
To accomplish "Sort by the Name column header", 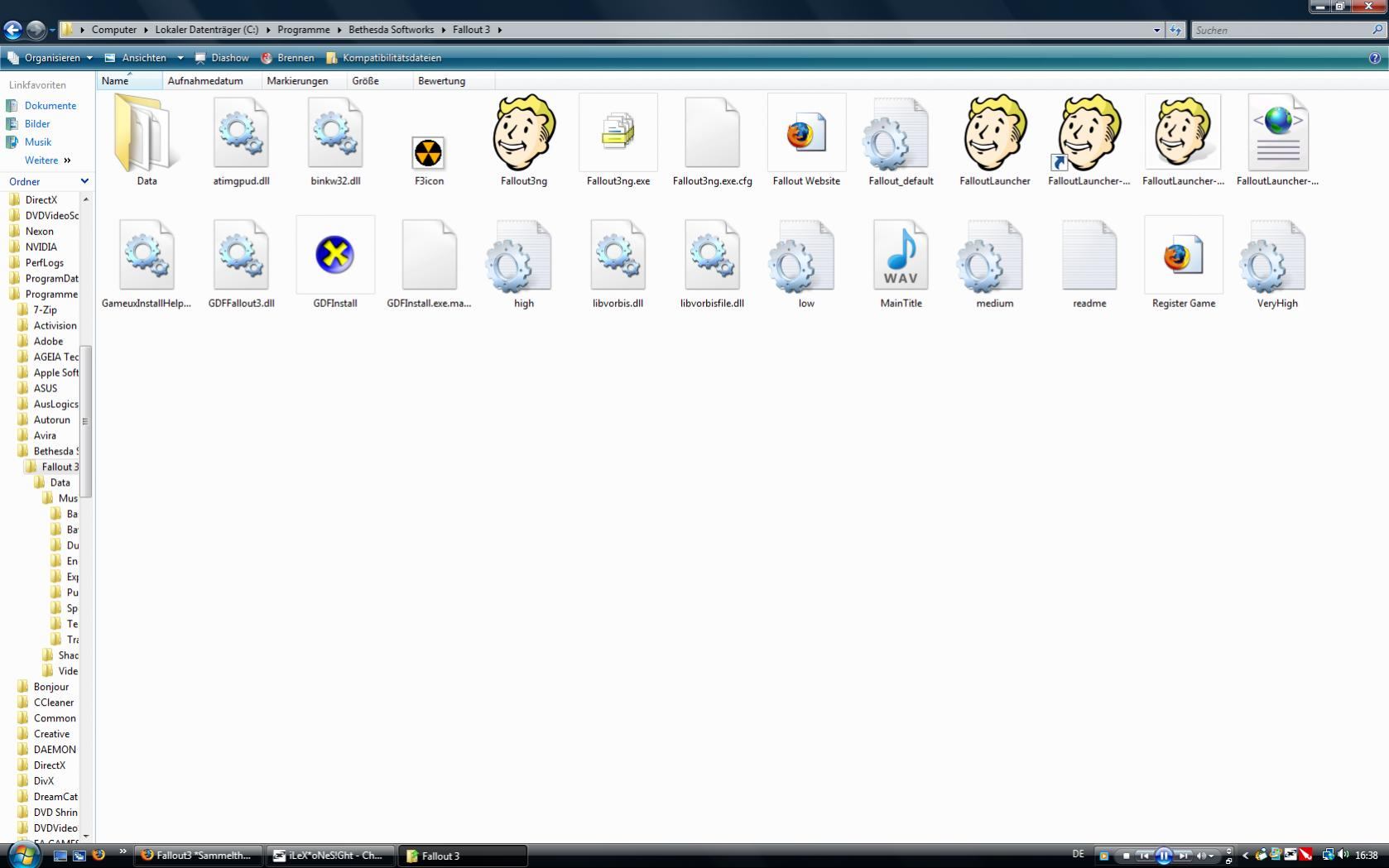I will [x=129, y=81].
